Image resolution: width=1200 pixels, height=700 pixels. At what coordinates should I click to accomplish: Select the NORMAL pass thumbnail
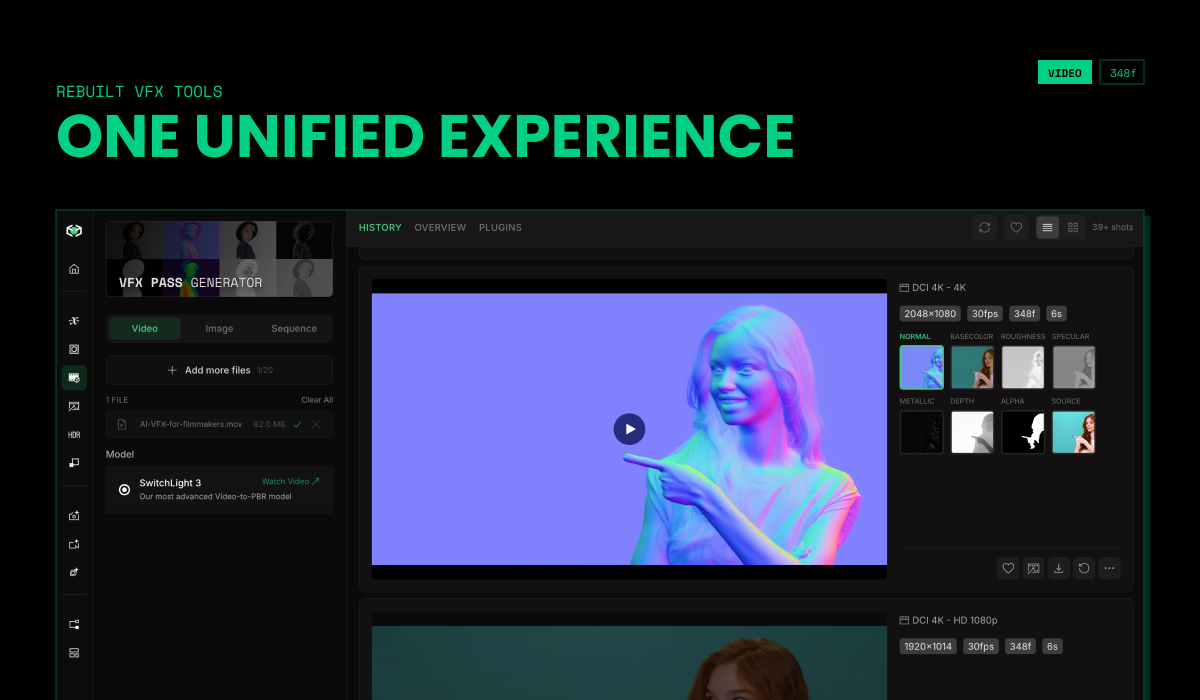(x=921, y=367)
